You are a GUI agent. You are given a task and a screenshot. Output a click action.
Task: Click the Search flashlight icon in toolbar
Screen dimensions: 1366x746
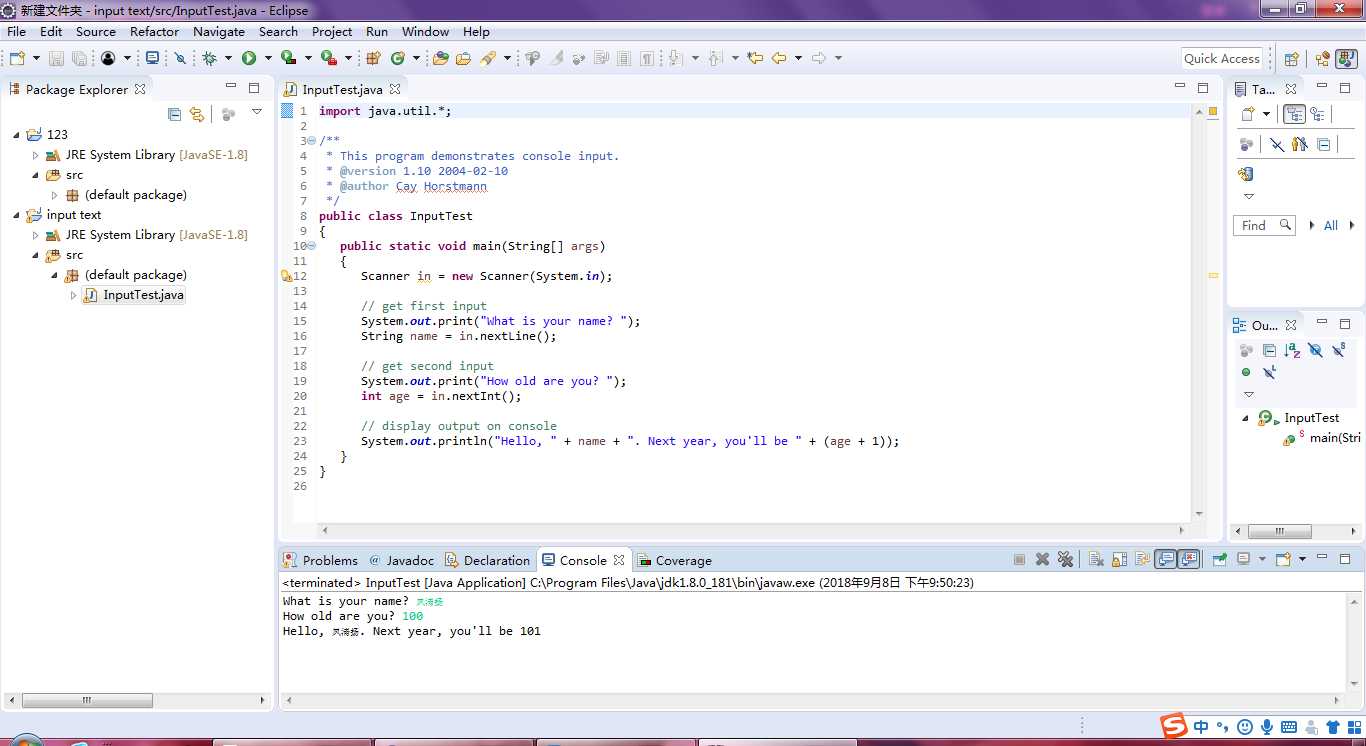(x=488, y=58)
